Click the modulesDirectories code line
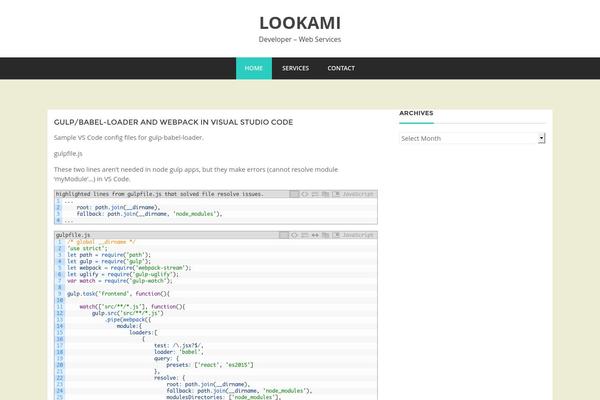This screenshot has height=400, width=600. coord(223,397)
